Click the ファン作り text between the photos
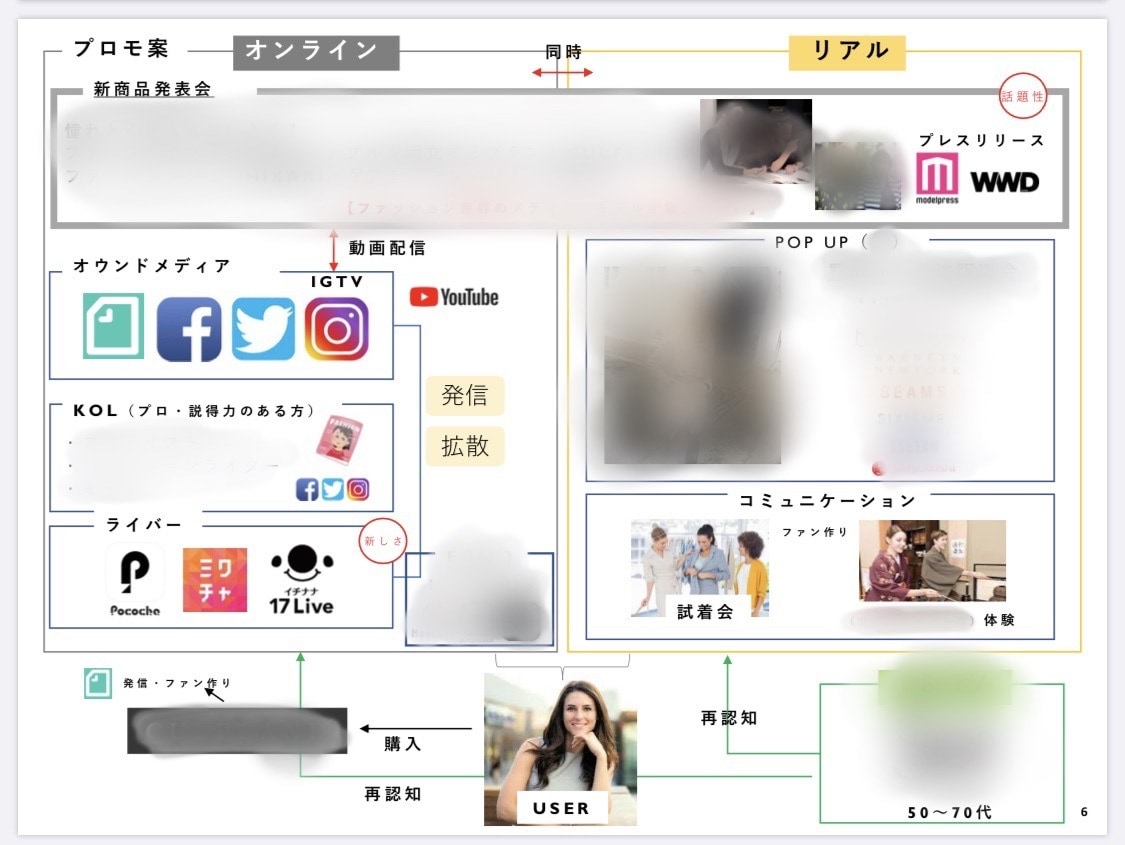Screen dimensions: 1125x845 point(814,532)
